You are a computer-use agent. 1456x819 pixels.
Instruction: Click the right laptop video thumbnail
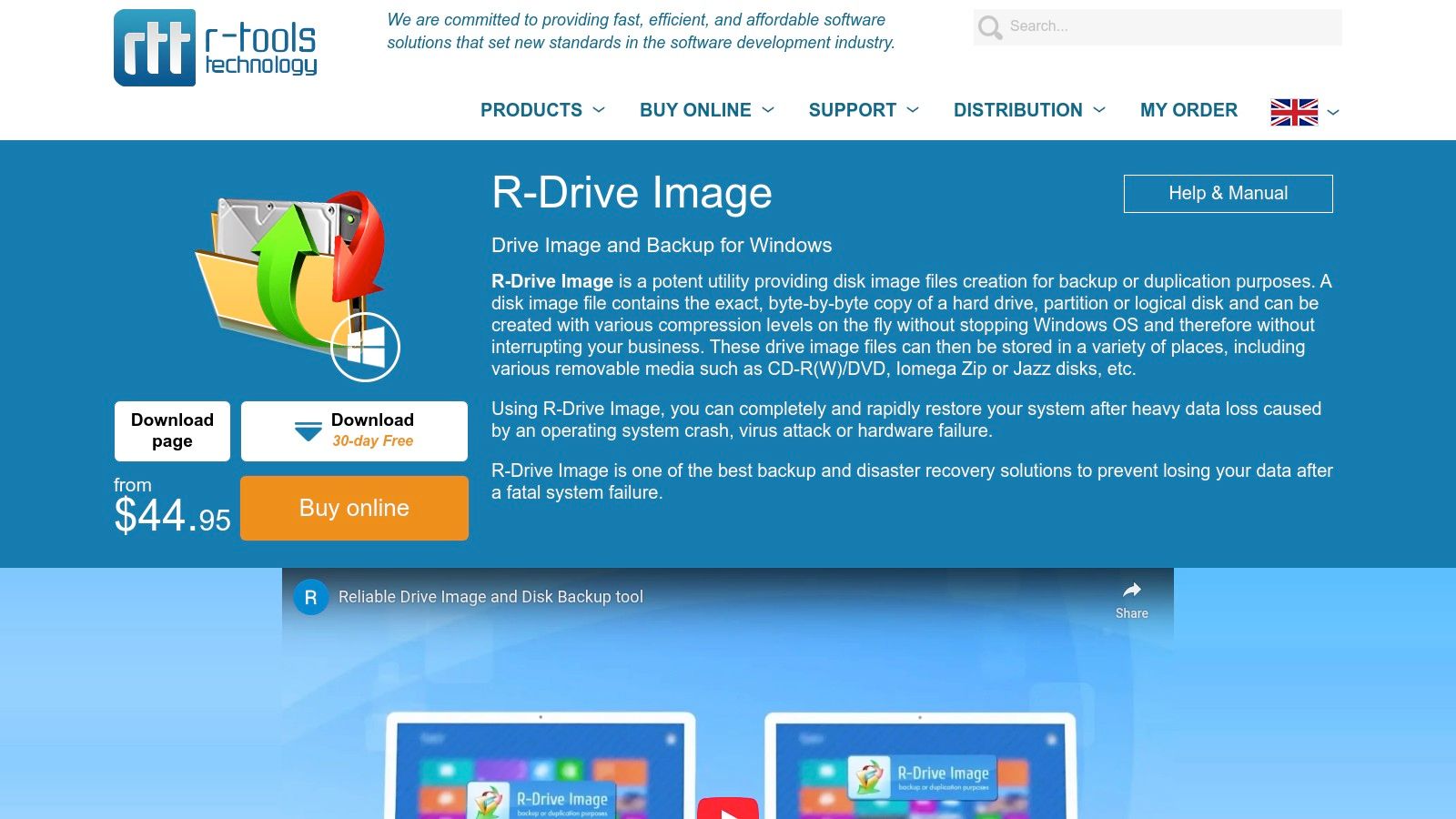point(920,766)
